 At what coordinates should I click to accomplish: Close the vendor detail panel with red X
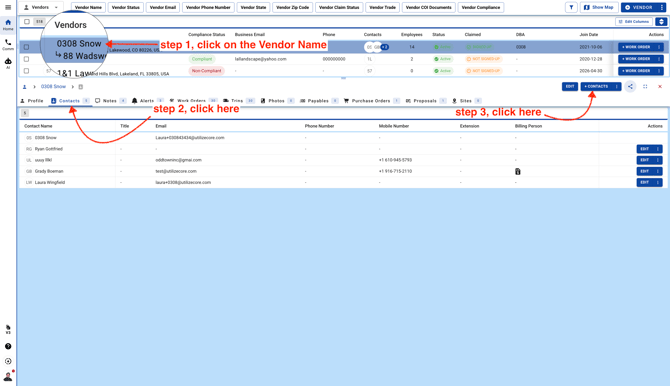point(660,86)
